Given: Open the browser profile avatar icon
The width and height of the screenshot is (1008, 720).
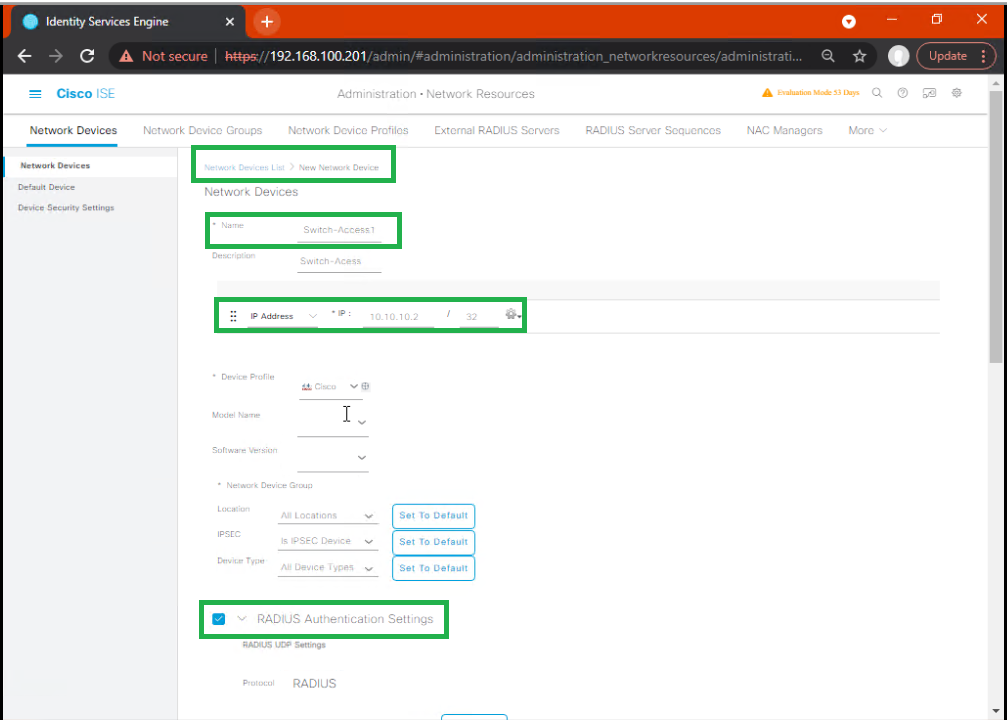Looking at the screenshot, I should click(898, 56).
